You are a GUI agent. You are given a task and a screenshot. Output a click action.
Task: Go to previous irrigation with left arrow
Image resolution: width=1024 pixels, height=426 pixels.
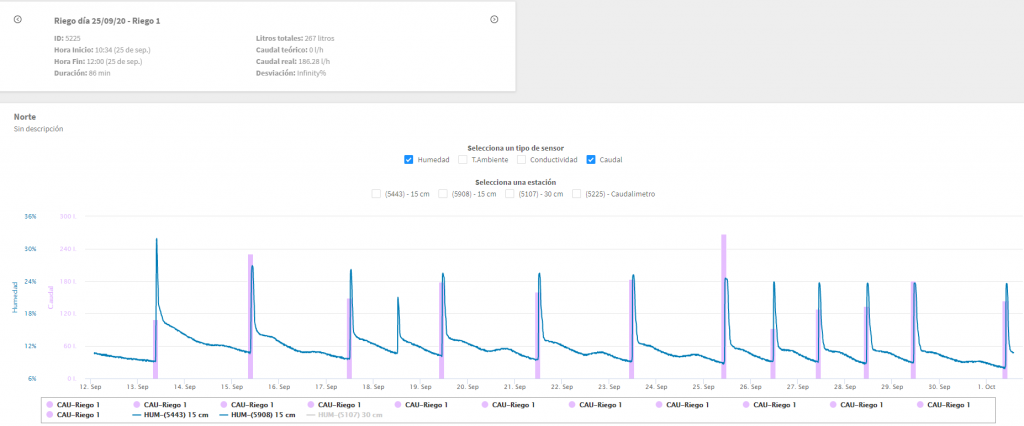click(18, 19)
